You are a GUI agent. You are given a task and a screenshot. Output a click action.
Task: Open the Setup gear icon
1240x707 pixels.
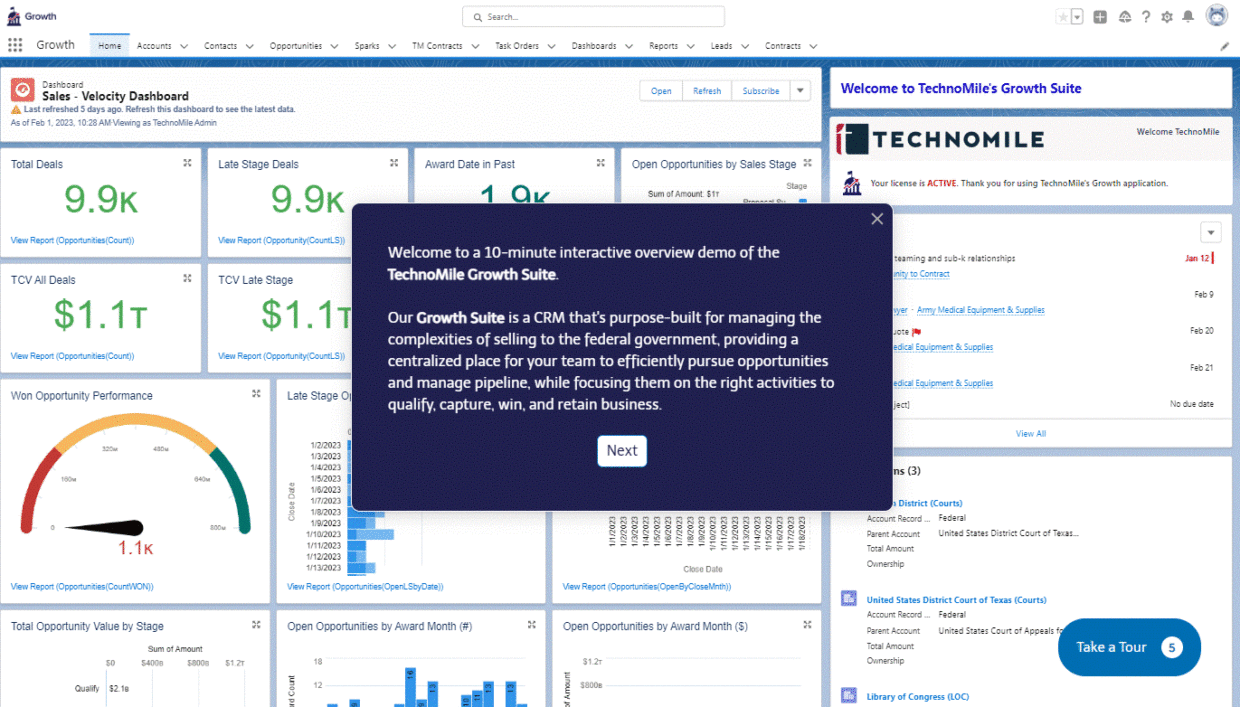click(x=1167, y=16)
